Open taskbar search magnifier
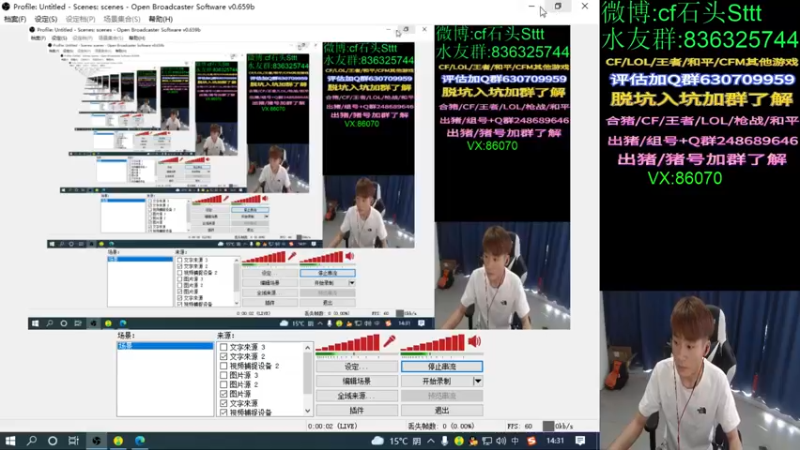 click(32, 440)
